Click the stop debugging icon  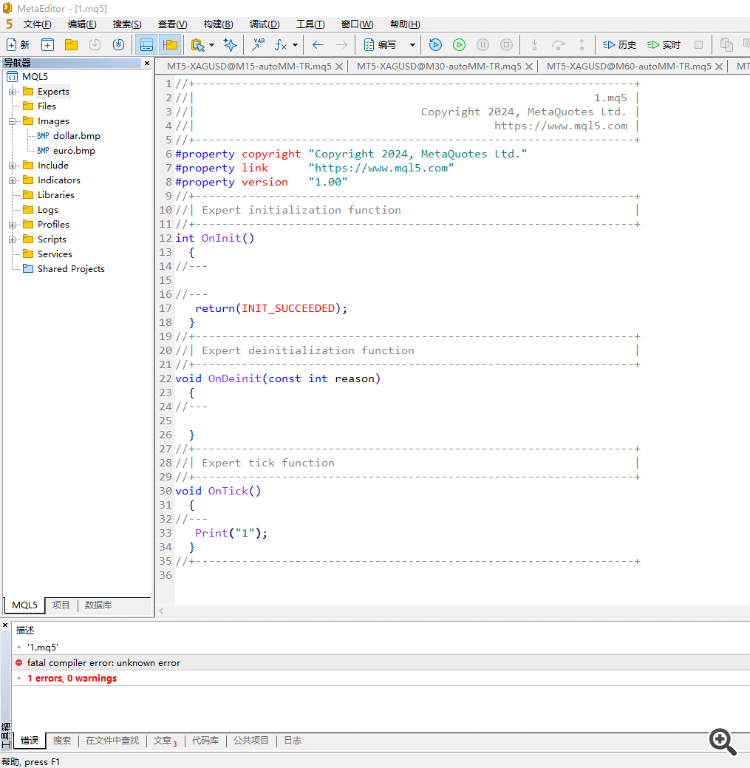[x=506, y=45]
